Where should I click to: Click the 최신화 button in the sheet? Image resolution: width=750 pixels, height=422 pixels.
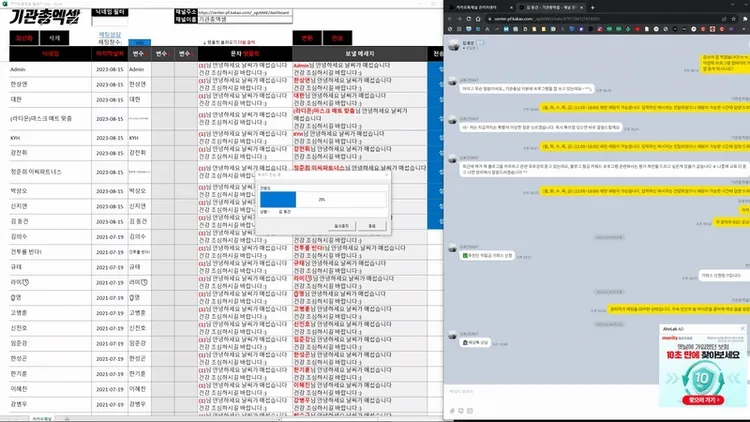click(x=24, y=38)
